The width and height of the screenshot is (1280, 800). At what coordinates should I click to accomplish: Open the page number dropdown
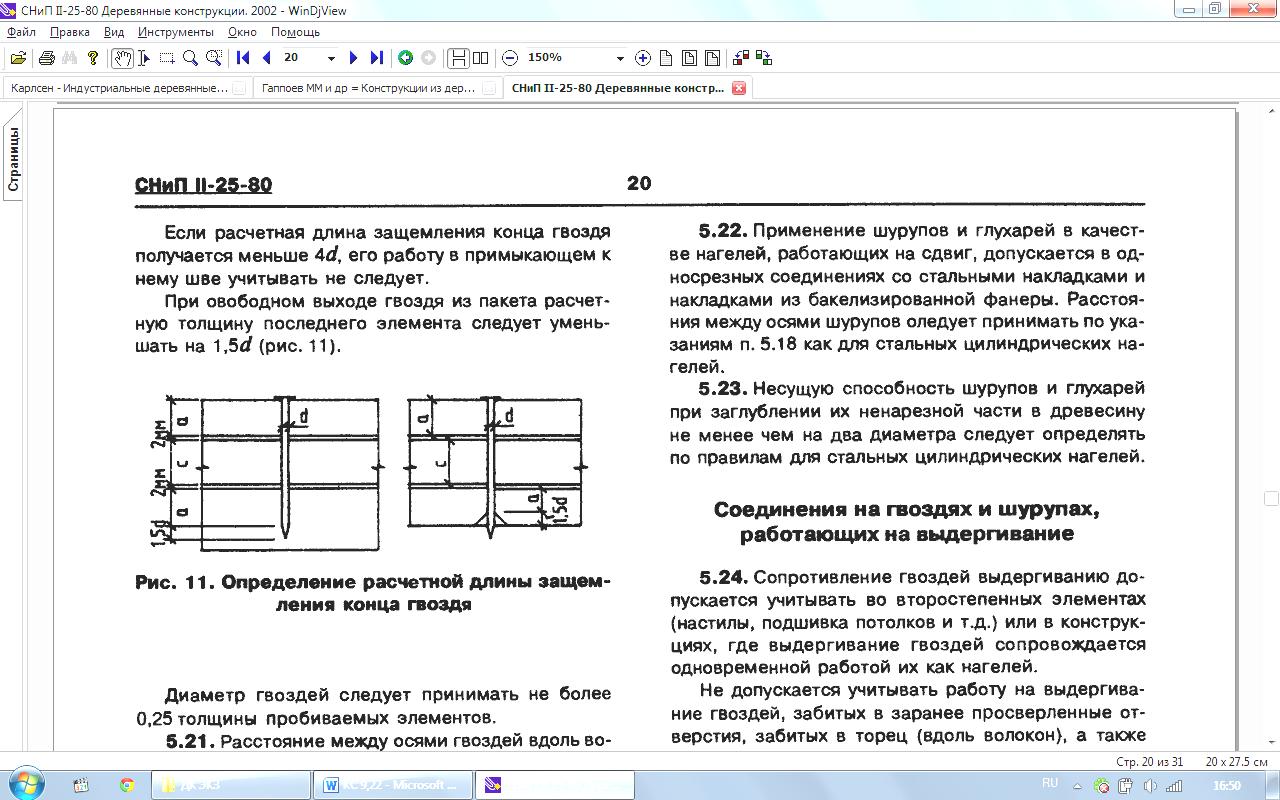tap(331, 58)
